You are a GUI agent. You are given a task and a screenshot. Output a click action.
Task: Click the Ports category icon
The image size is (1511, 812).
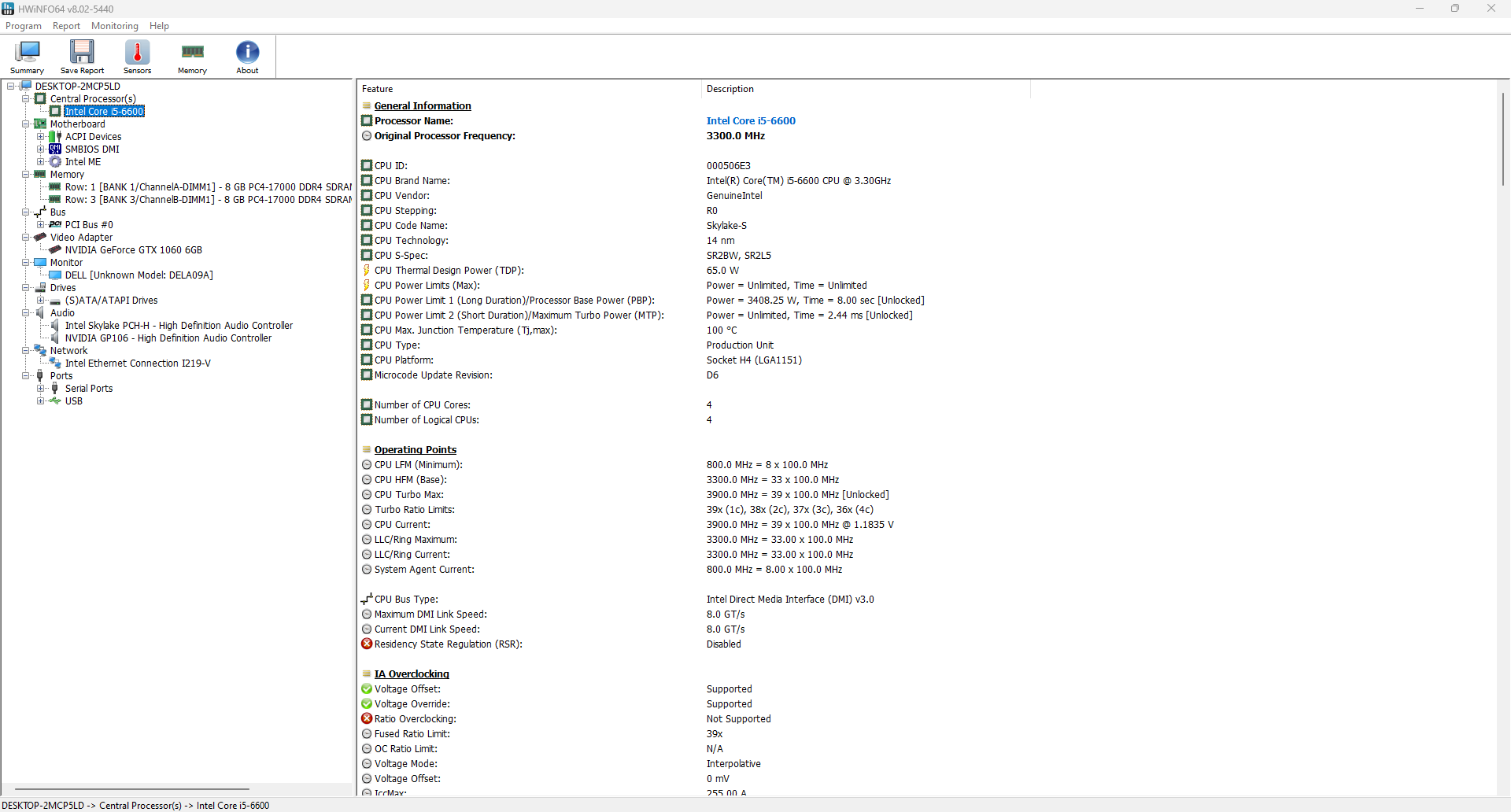(x=40, y=375)
